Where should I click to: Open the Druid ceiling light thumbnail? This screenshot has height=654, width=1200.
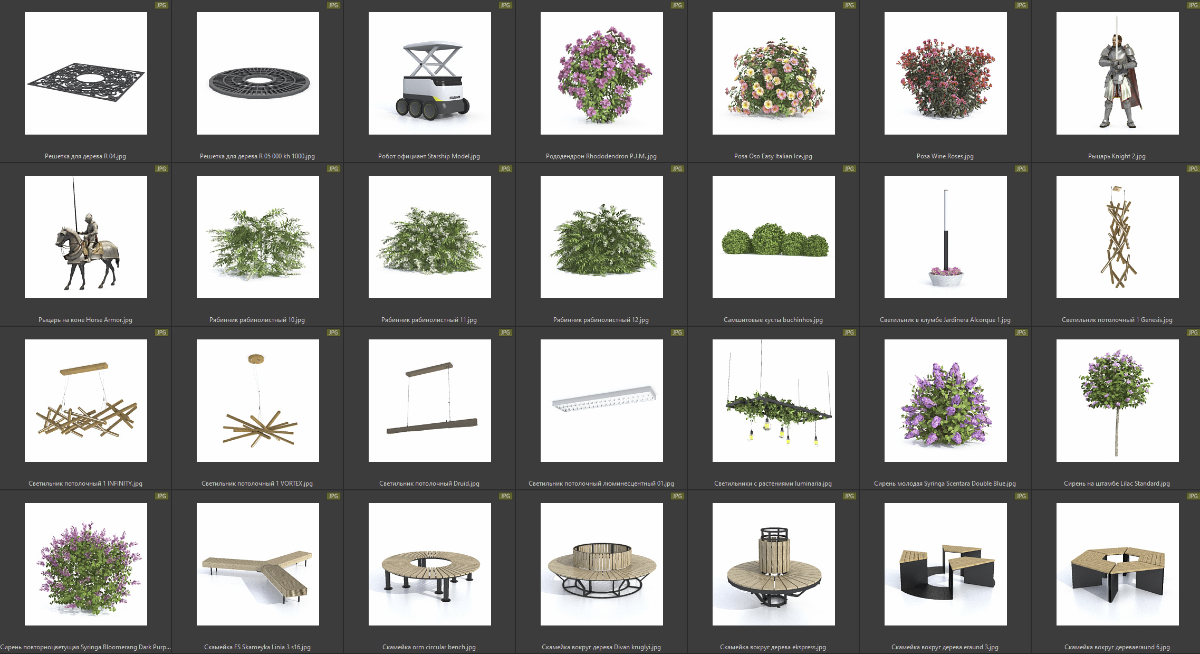(x=429, y=400)
